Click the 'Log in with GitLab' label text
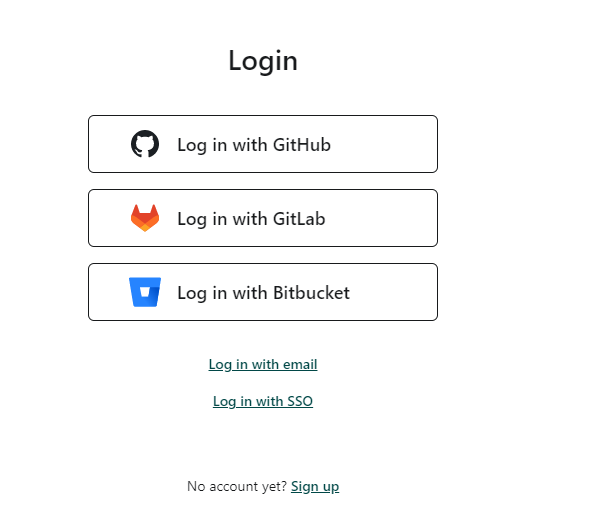This screenshot has width=601, height=518. pos(251,219)
